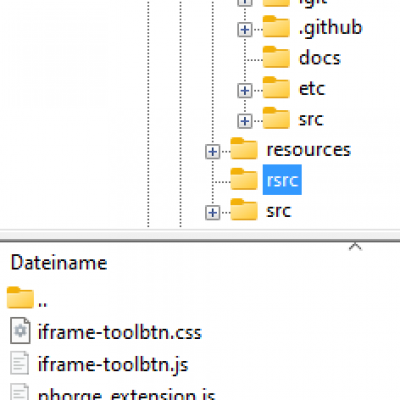Expand the resources folder node
400x400 pixels.
pyautogui.click(x=213, y=151)
